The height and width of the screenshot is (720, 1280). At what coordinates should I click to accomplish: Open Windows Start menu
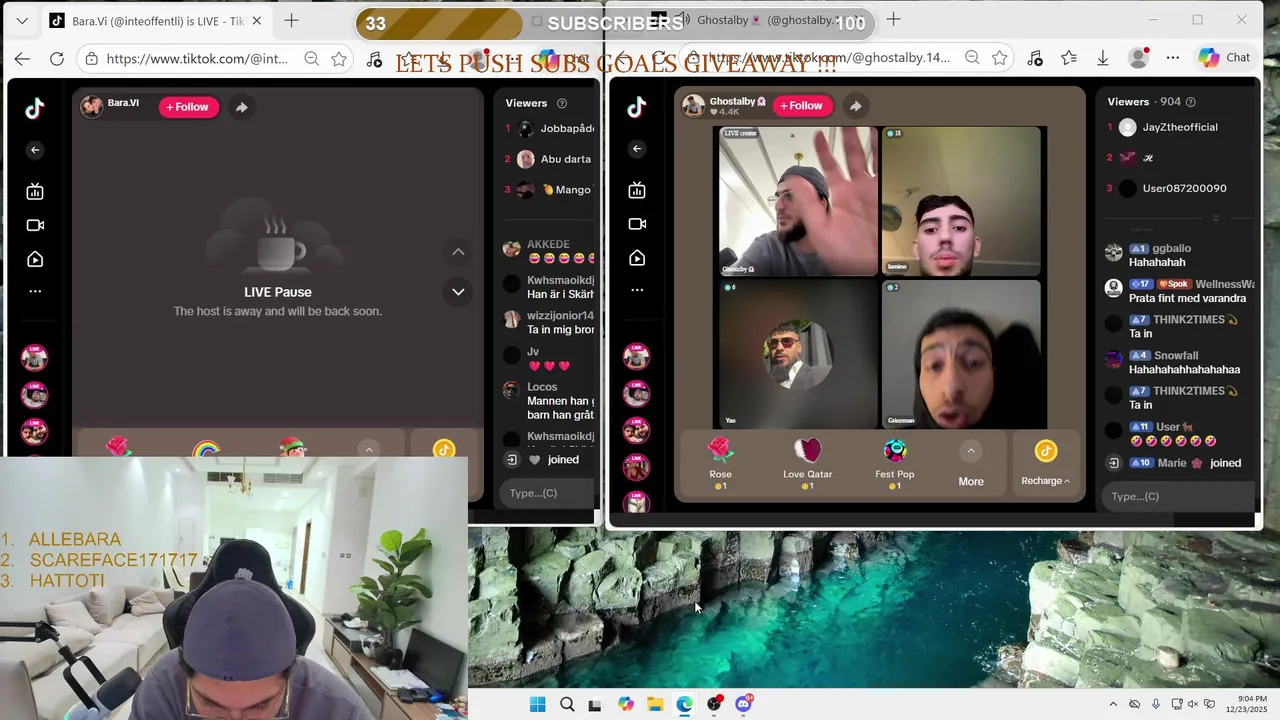pos(538,704)
